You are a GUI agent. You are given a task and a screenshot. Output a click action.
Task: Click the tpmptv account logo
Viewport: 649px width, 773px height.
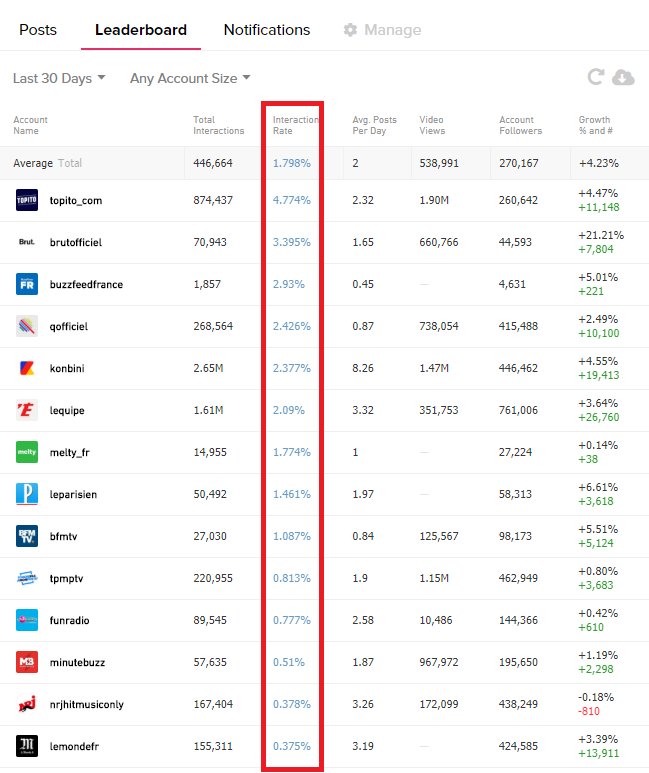click(27, 578)
